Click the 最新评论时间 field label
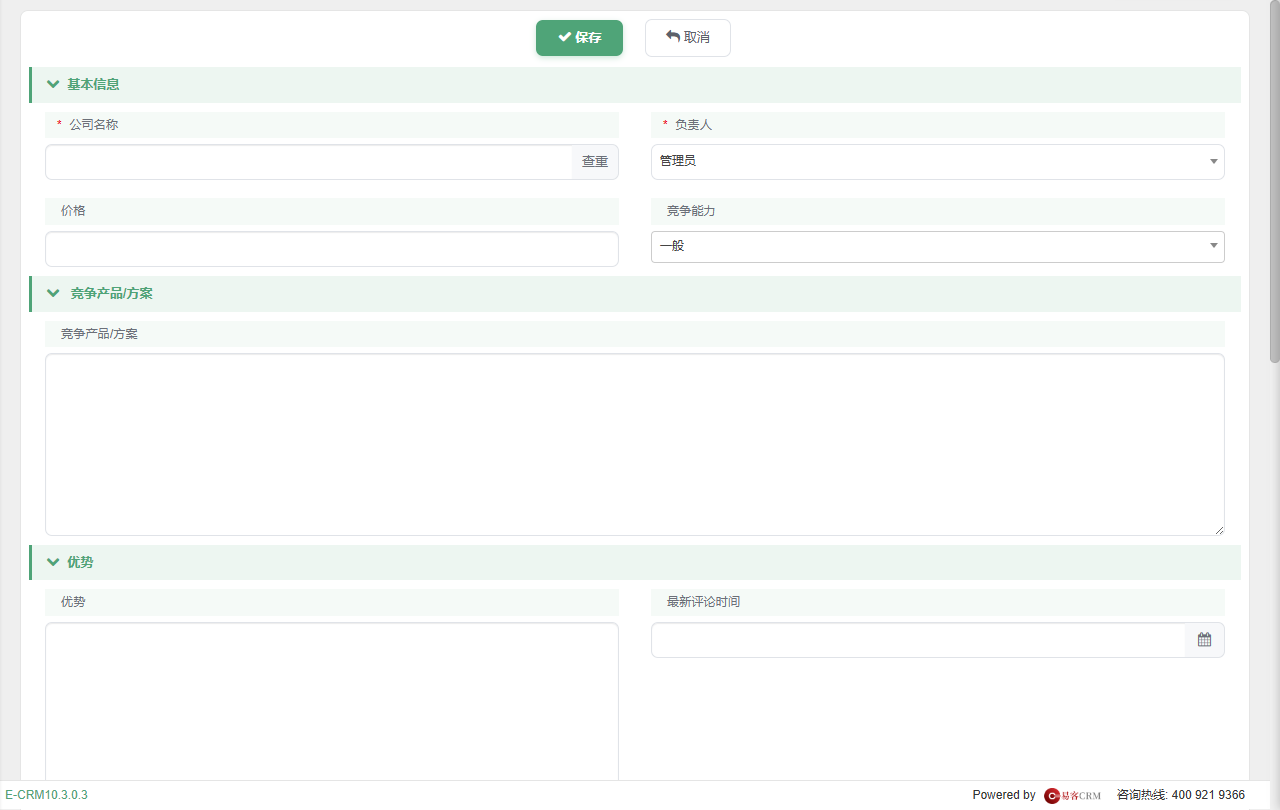This screenshot has height=810, width=1280. coord(703,602)
